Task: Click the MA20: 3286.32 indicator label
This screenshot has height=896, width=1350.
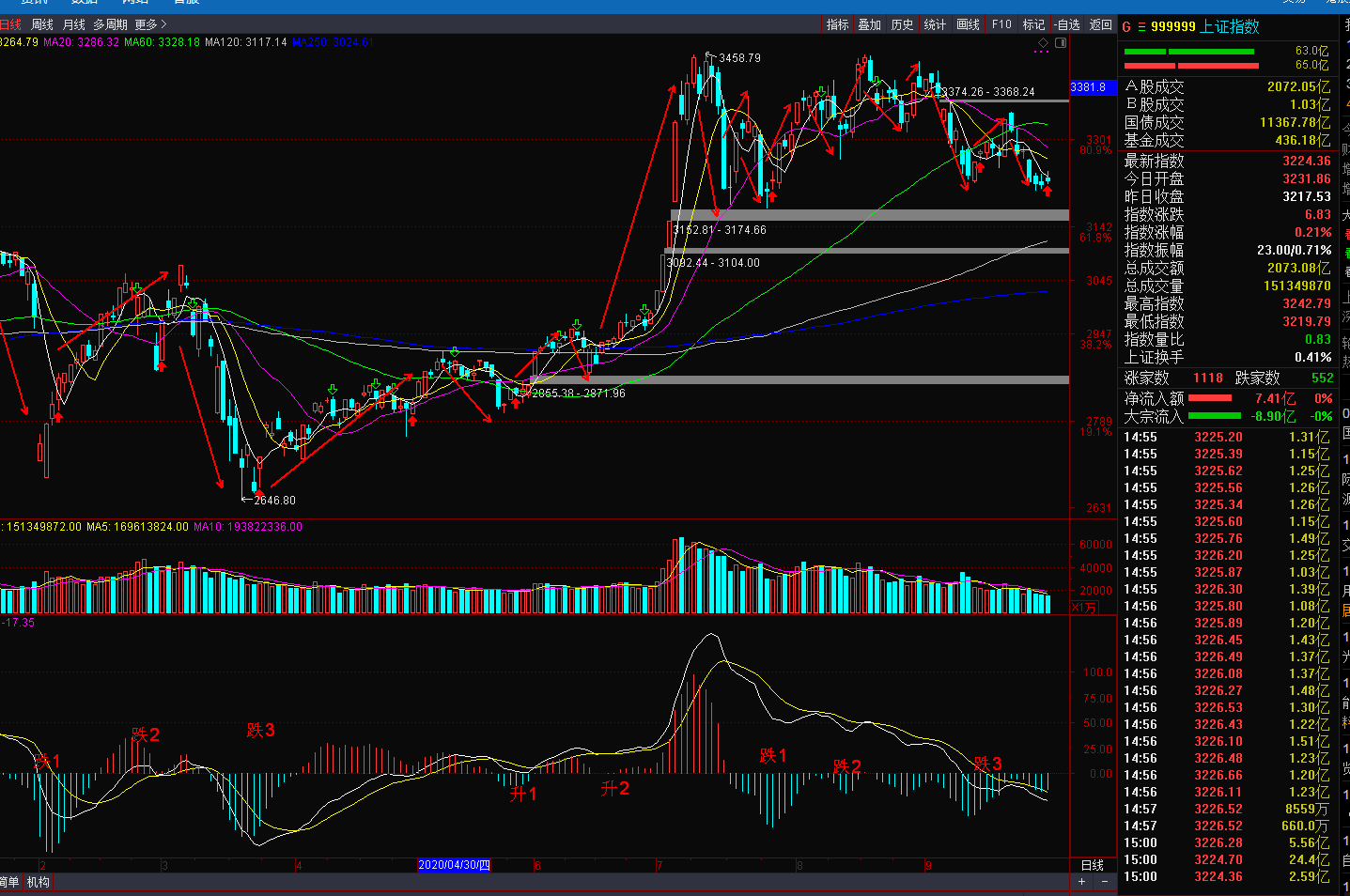Action: coord(82,42)
